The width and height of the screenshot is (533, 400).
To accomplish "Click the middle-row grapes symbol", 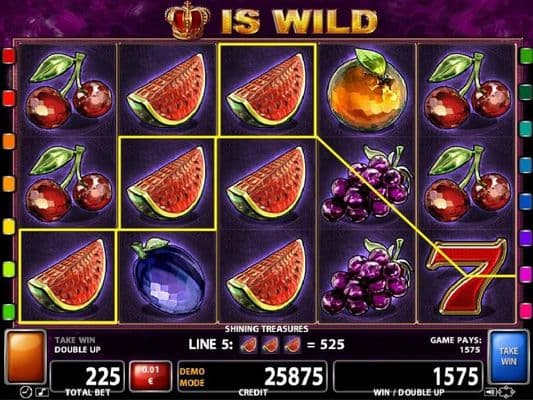I will (x=366, y=184).
